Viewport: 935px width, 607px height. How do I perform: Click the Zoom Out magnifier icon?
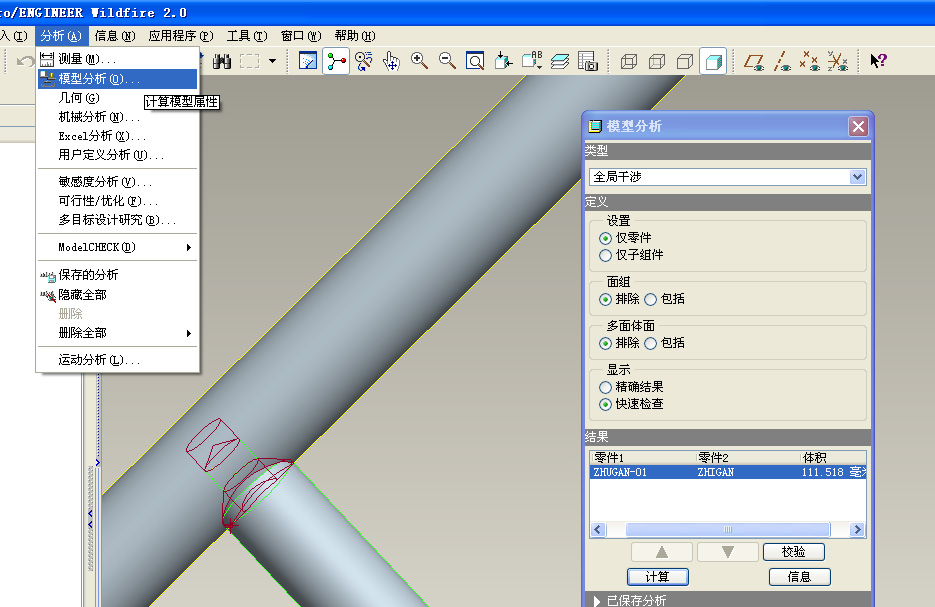click(447, 60)
